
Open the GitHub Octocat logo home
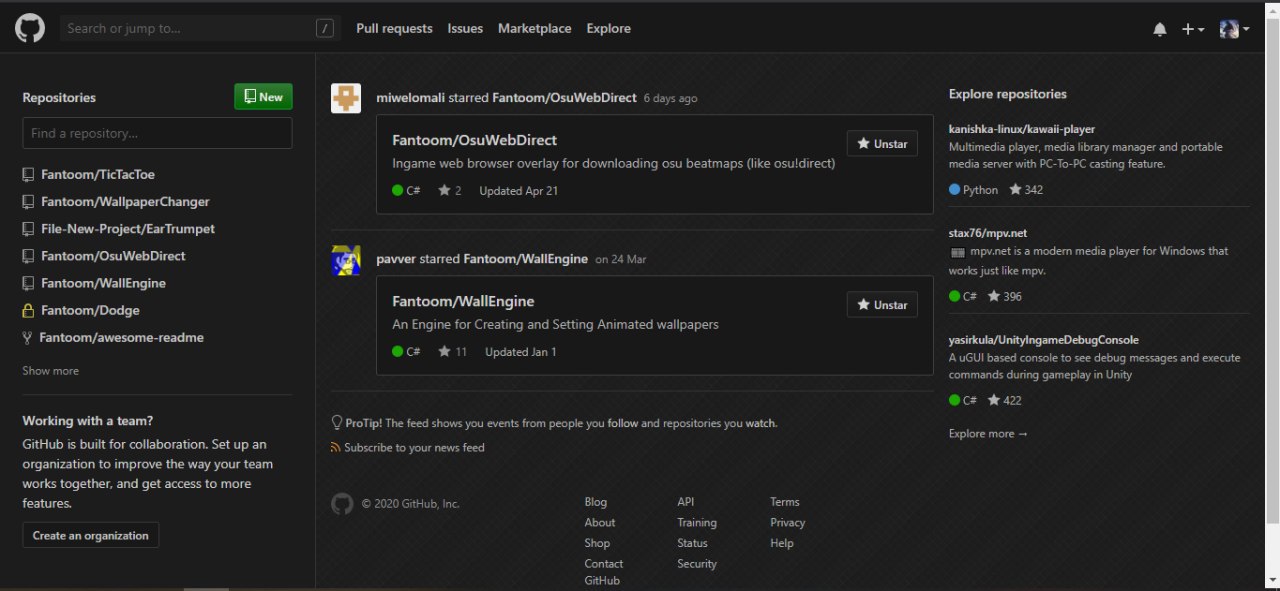(x=30, y=28)
